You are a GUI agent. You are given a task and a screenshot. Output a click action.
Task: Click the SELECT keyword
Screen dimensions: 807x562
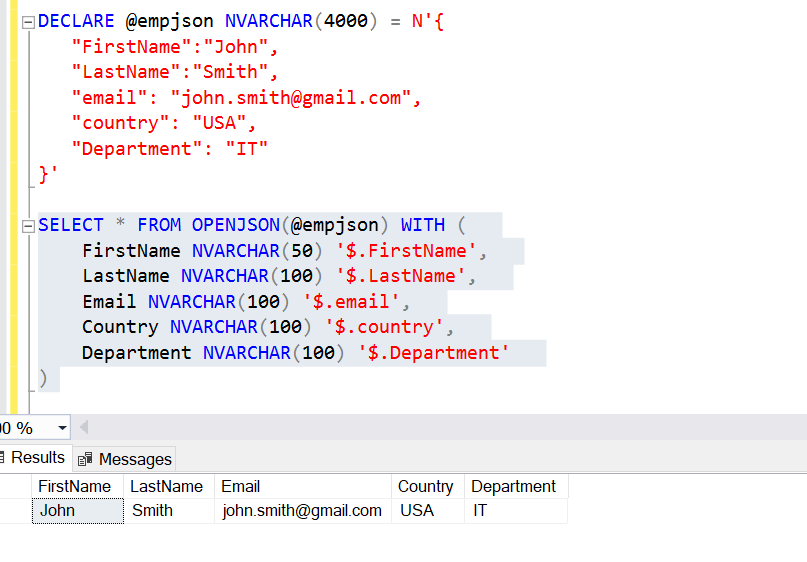pyautogui.click(x=71, y=225)
